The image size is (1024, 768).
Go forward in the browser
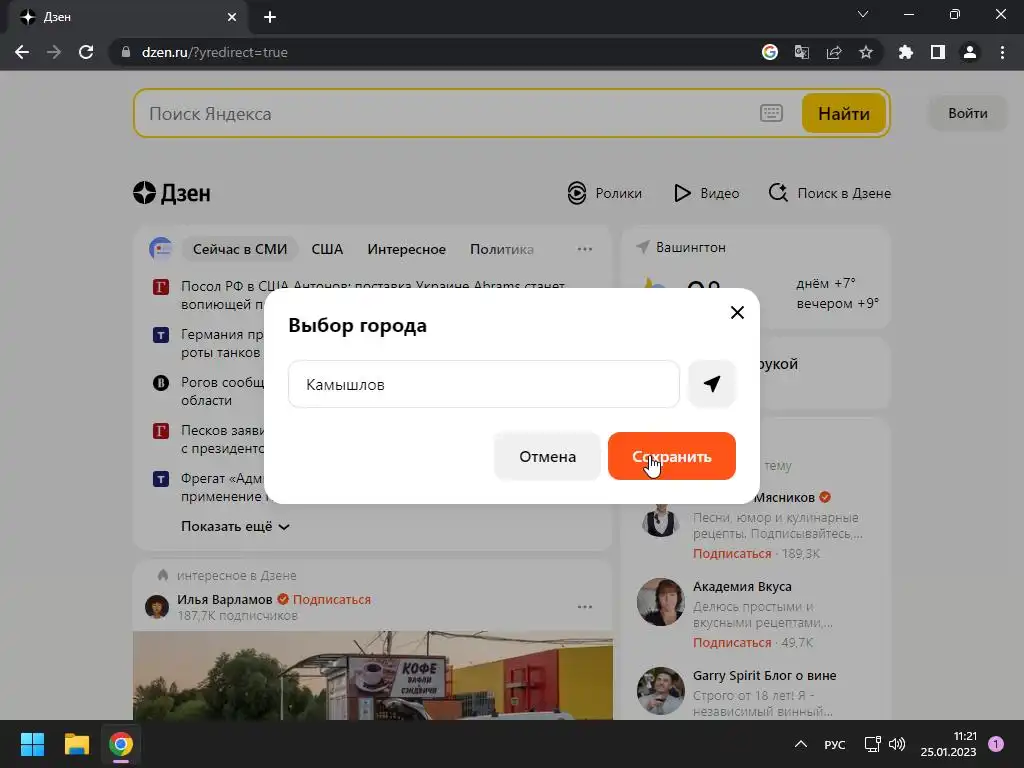(54, 52)
